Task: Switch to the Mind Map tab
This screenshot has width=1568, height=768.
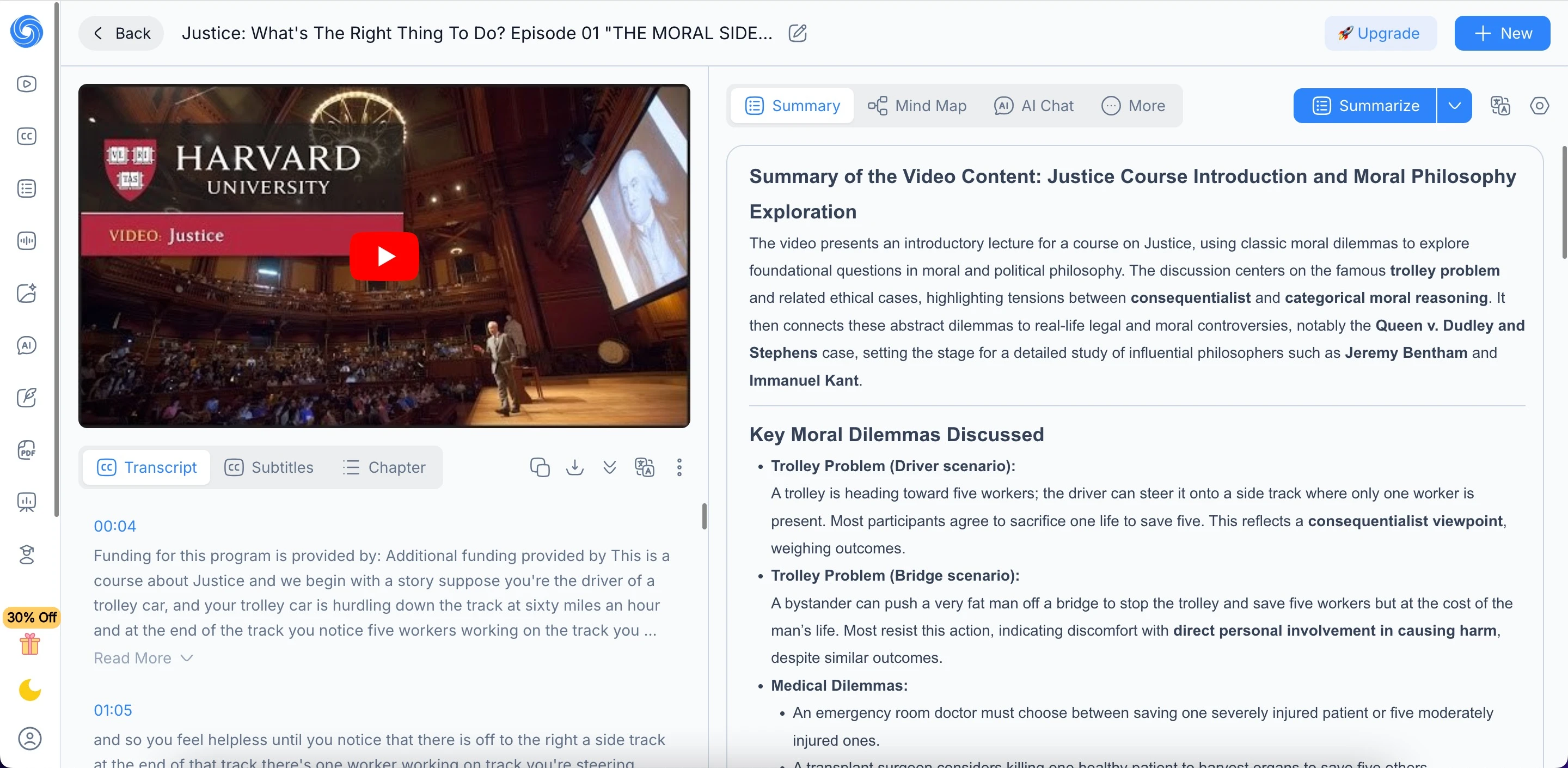Action: coord(917,105)
